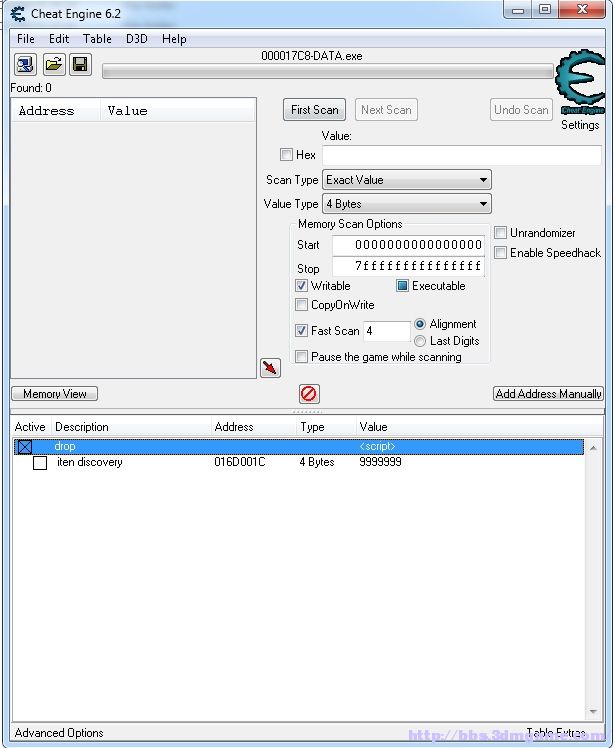Deactivate the drop script entry
Screen dimensions: 615x748
tap(25, 447)
